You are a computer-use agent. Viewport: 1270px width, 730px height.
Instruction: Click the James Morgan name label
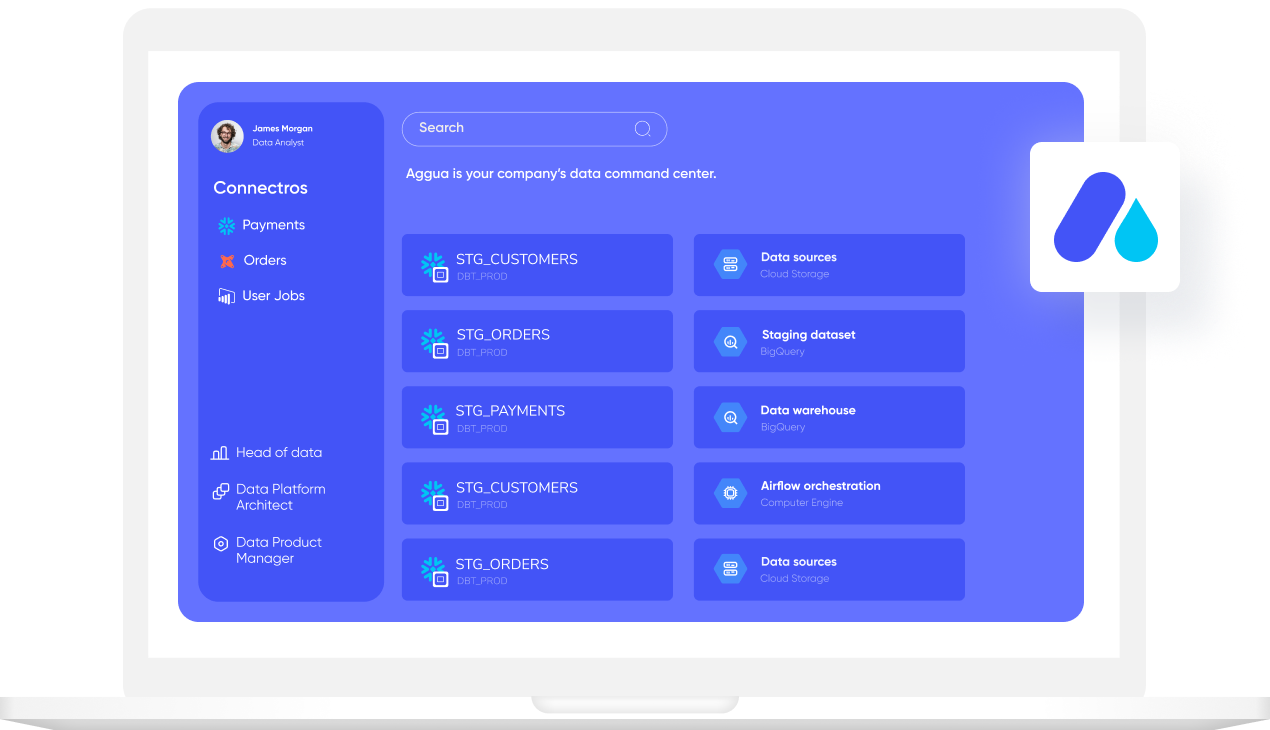click(282, 129)
